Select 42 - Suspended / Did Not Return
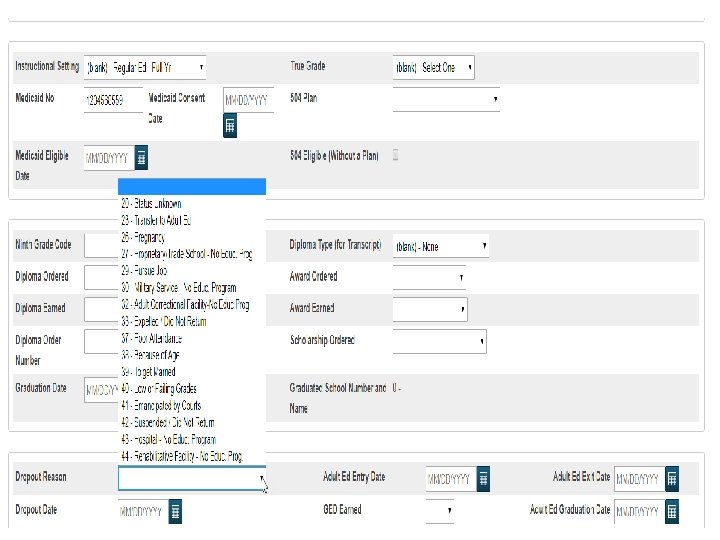The height and width of the screenshot is (540, 720). 192,422
